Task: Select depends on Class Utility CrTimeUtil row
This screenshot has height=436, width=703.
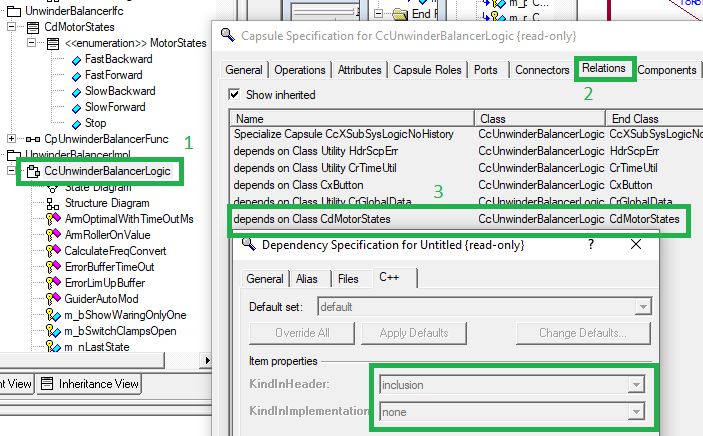Action: click(x=467, y=168)
